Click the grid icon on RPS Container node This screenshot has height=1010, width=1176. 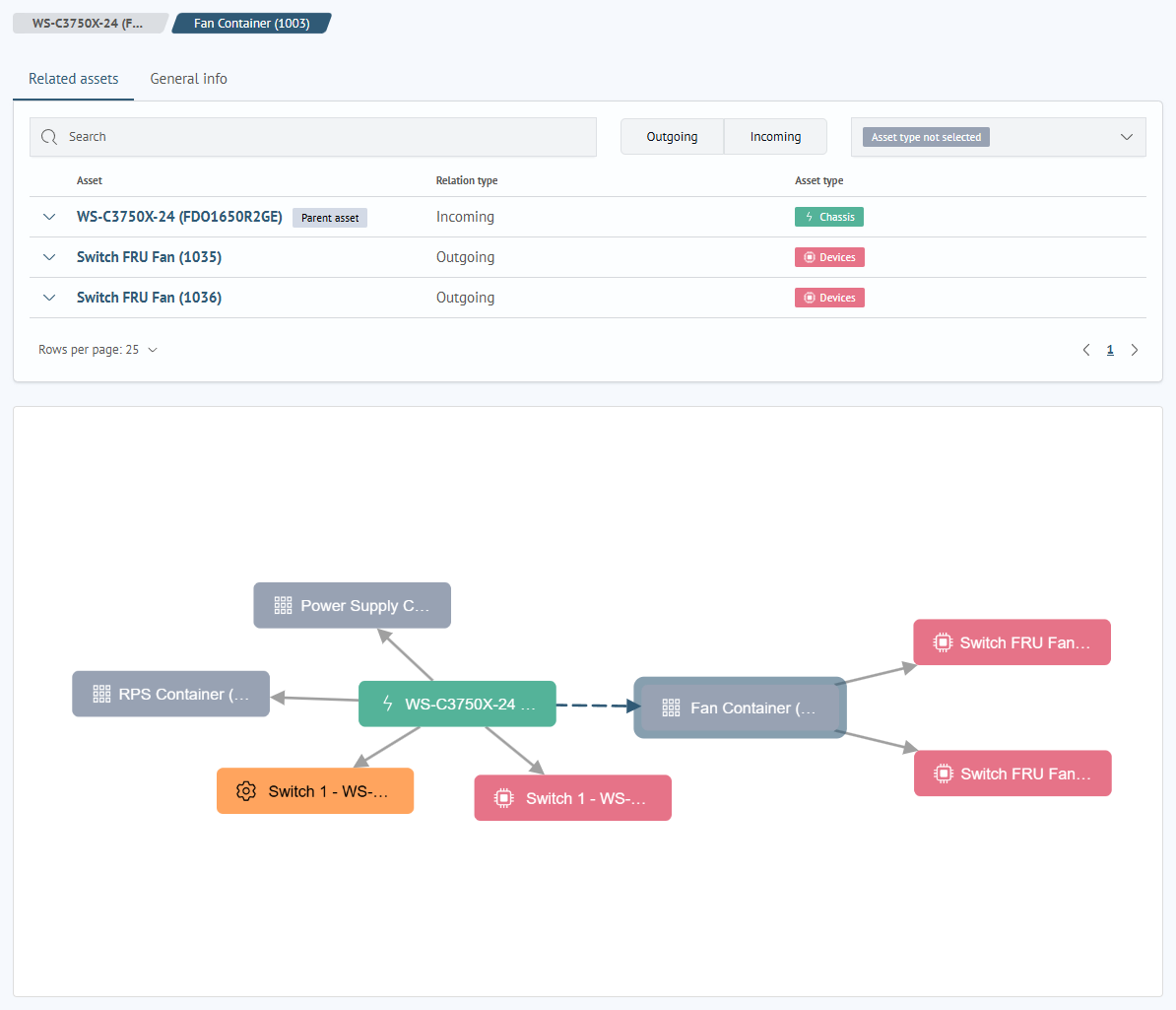[x=101, y=694]
